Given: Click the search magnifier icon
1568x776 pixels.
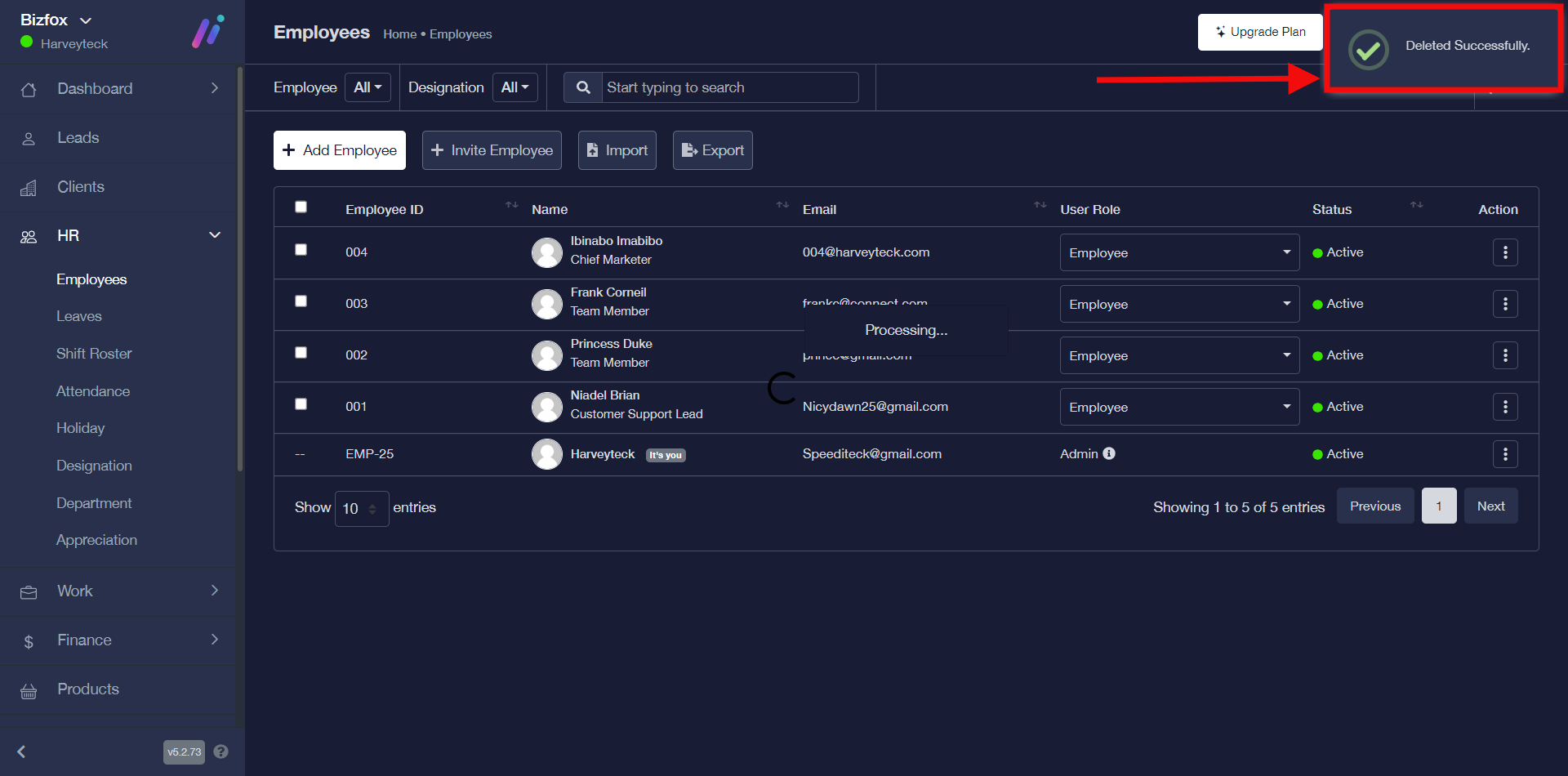Looking at the screenshot, I should 583,87.
